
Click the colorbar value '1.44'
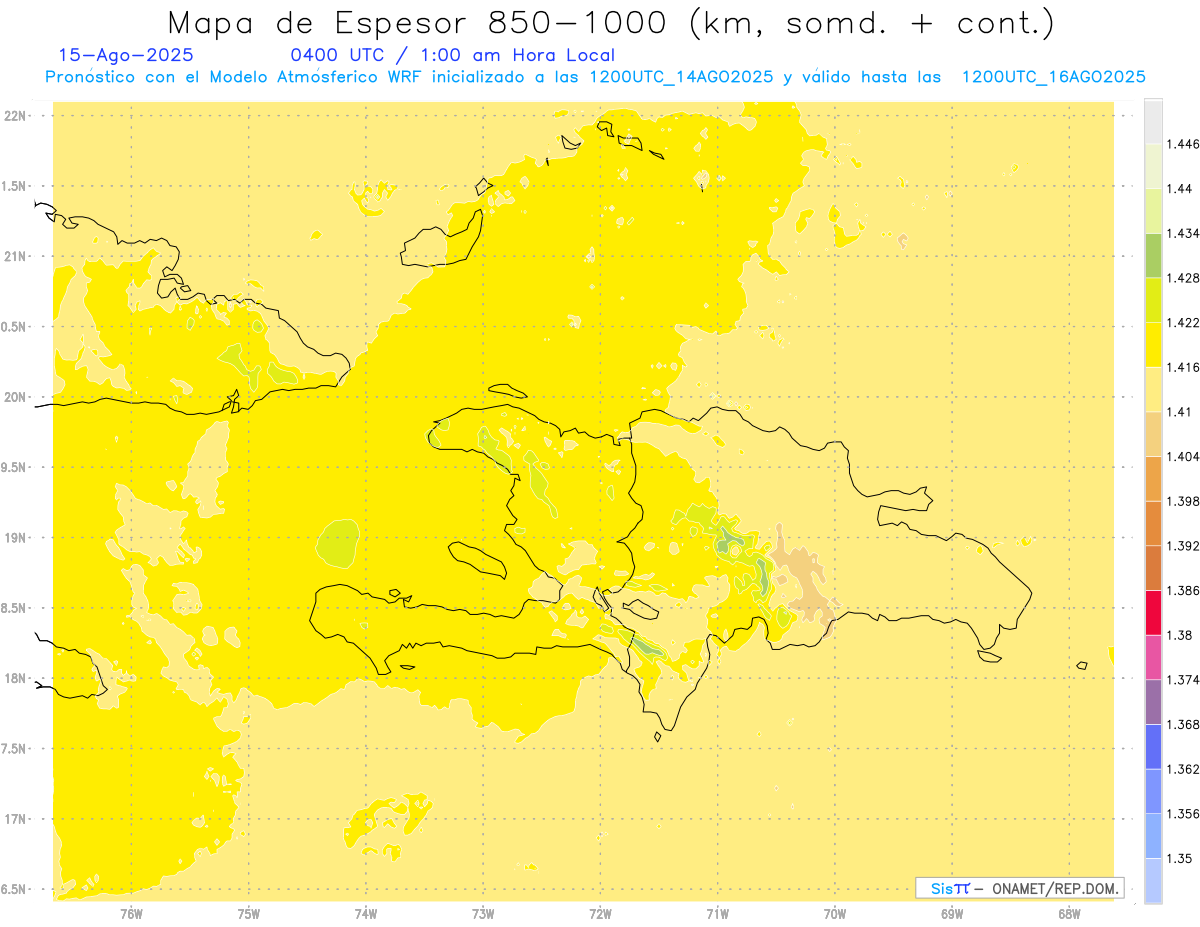click(x=1182, y=189)
